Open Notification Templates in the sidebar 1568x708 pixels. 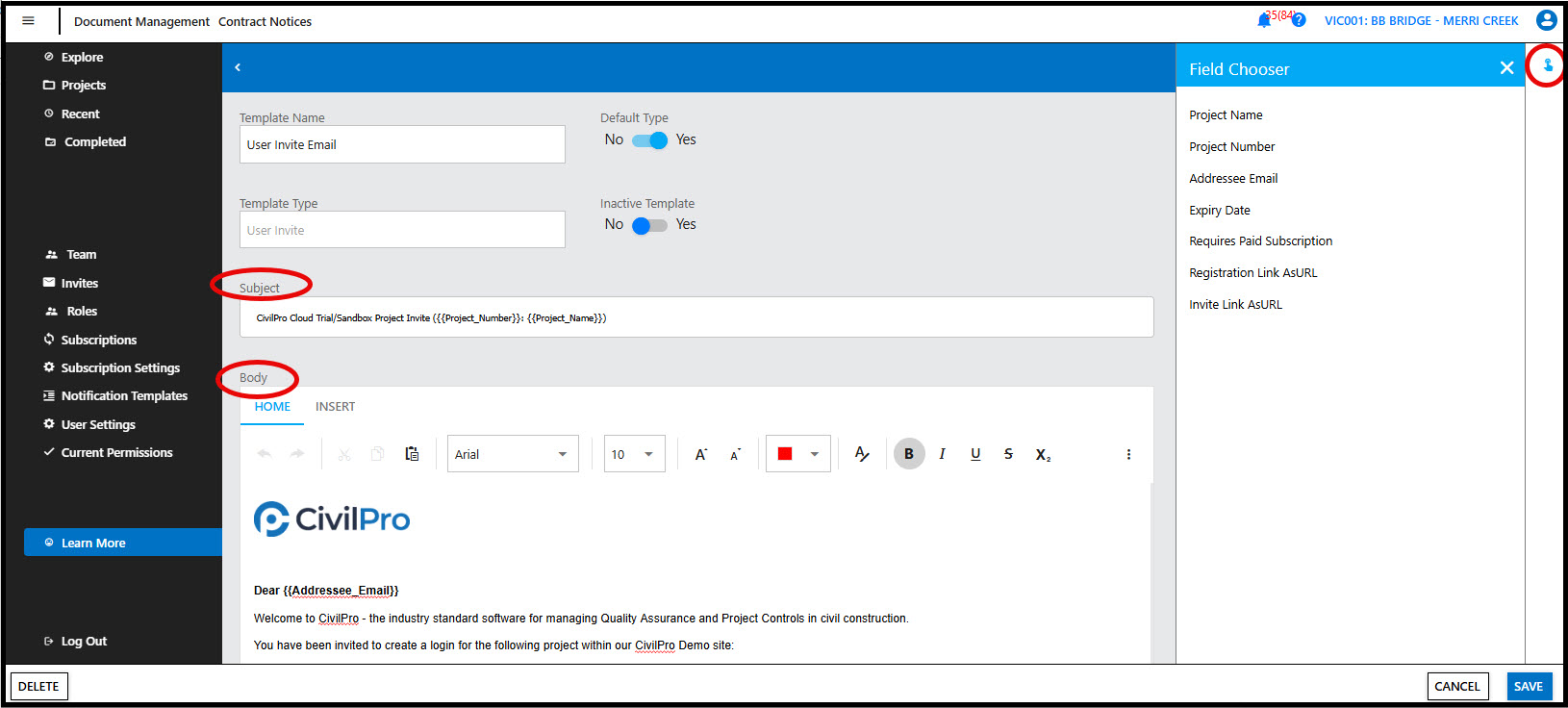tap(124, 396)
